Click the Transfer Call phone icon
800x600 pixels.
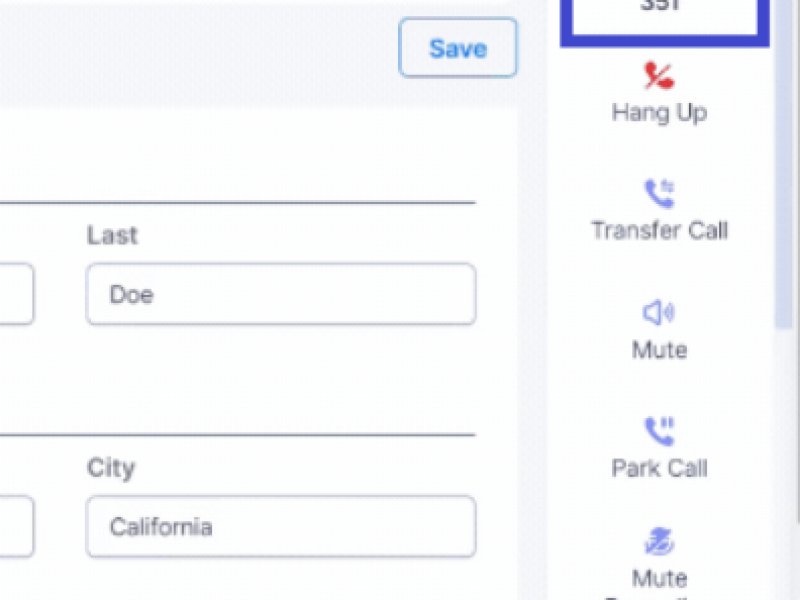[x=659, y=193]
